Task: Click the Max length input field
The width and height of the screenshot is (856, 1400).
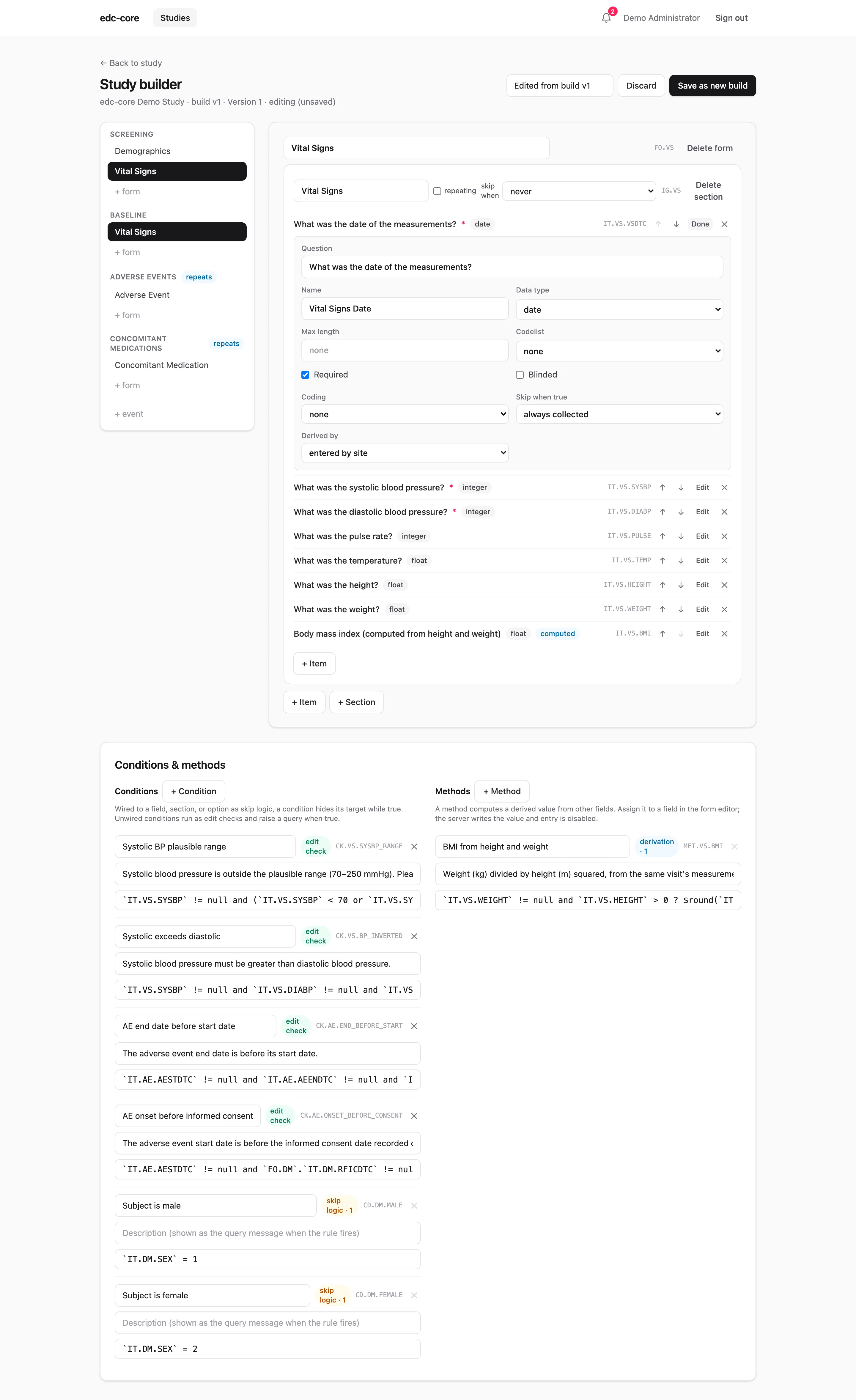Action: pos(405,350)
